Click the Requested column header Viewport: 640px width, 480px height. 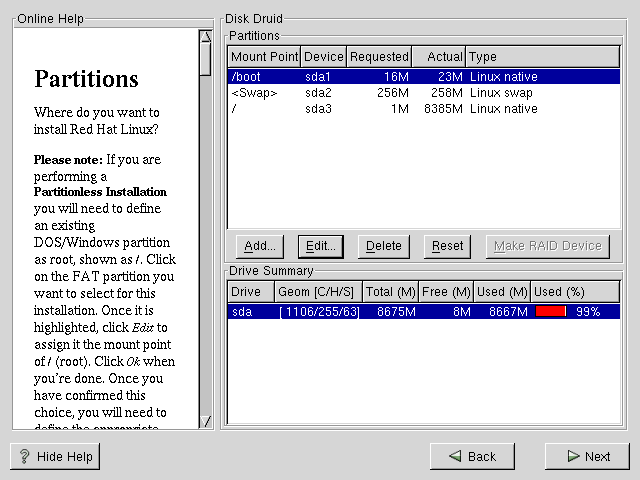[x=379, y=57]
